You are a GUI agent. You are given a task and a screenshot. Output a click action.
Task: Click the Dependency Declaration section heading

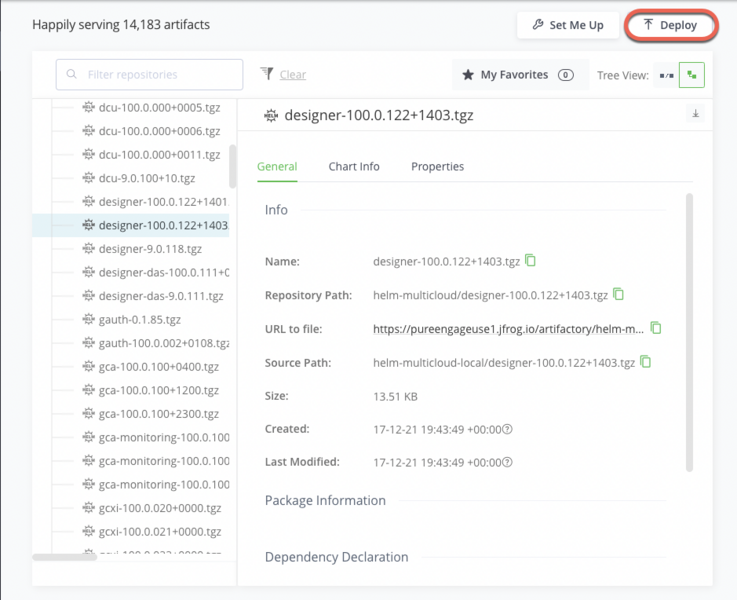click(337, 557)
